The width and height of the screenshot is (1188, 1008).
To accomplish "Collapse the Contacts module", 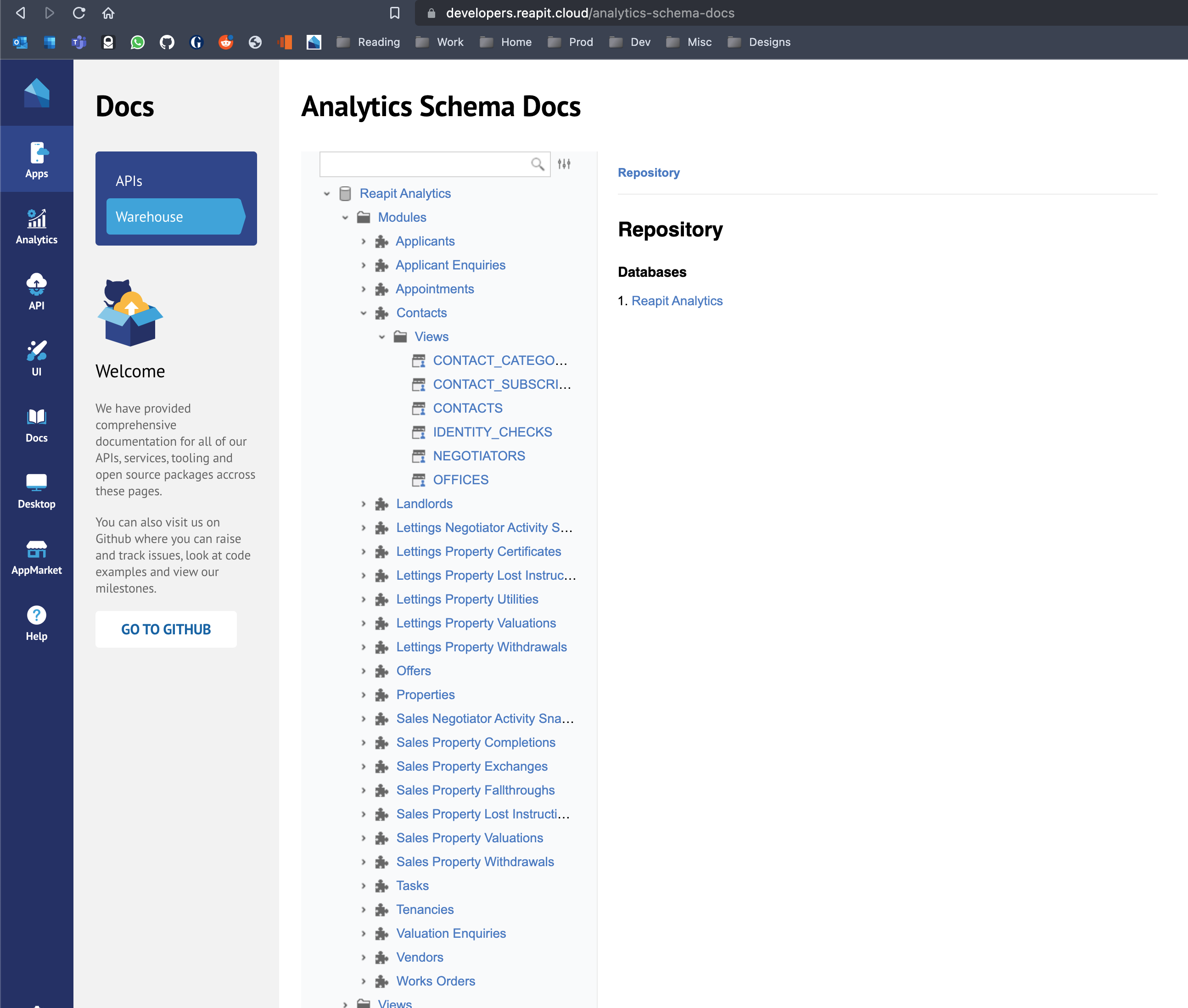I will [364, 313].
